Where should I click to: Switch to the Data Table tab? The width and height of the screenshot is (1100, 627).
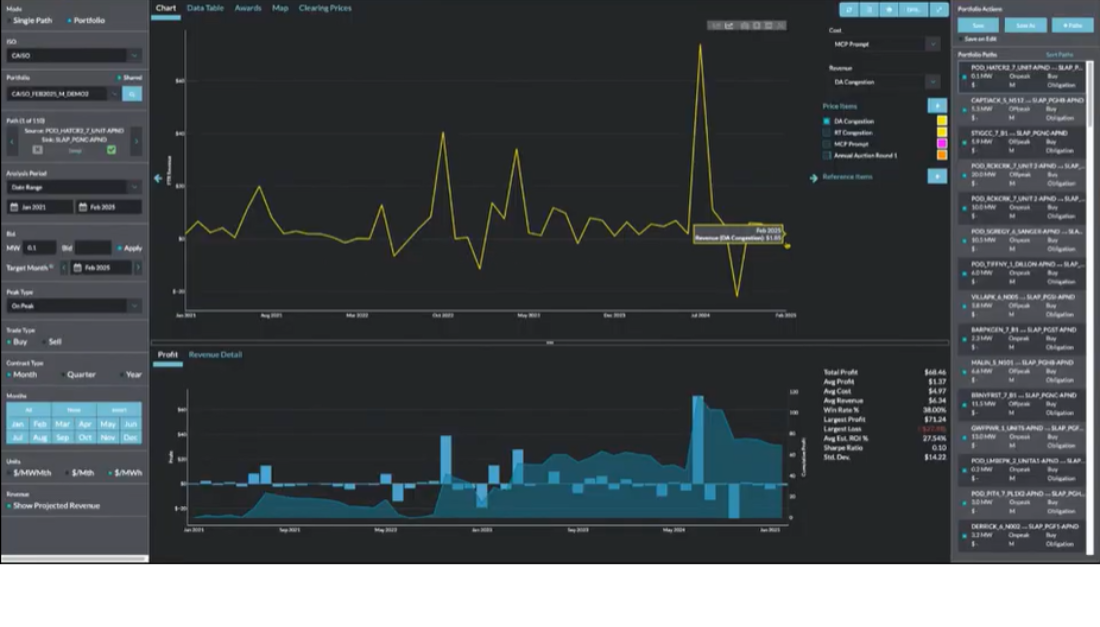pyautogui.click(x=205, y=8)
